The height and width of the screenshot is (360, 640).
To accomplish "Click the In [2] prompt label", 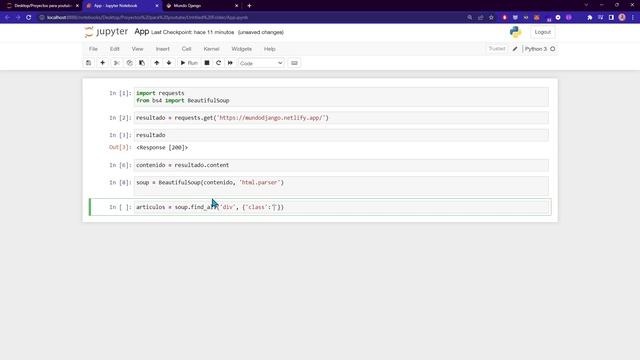I will (120, 118).
